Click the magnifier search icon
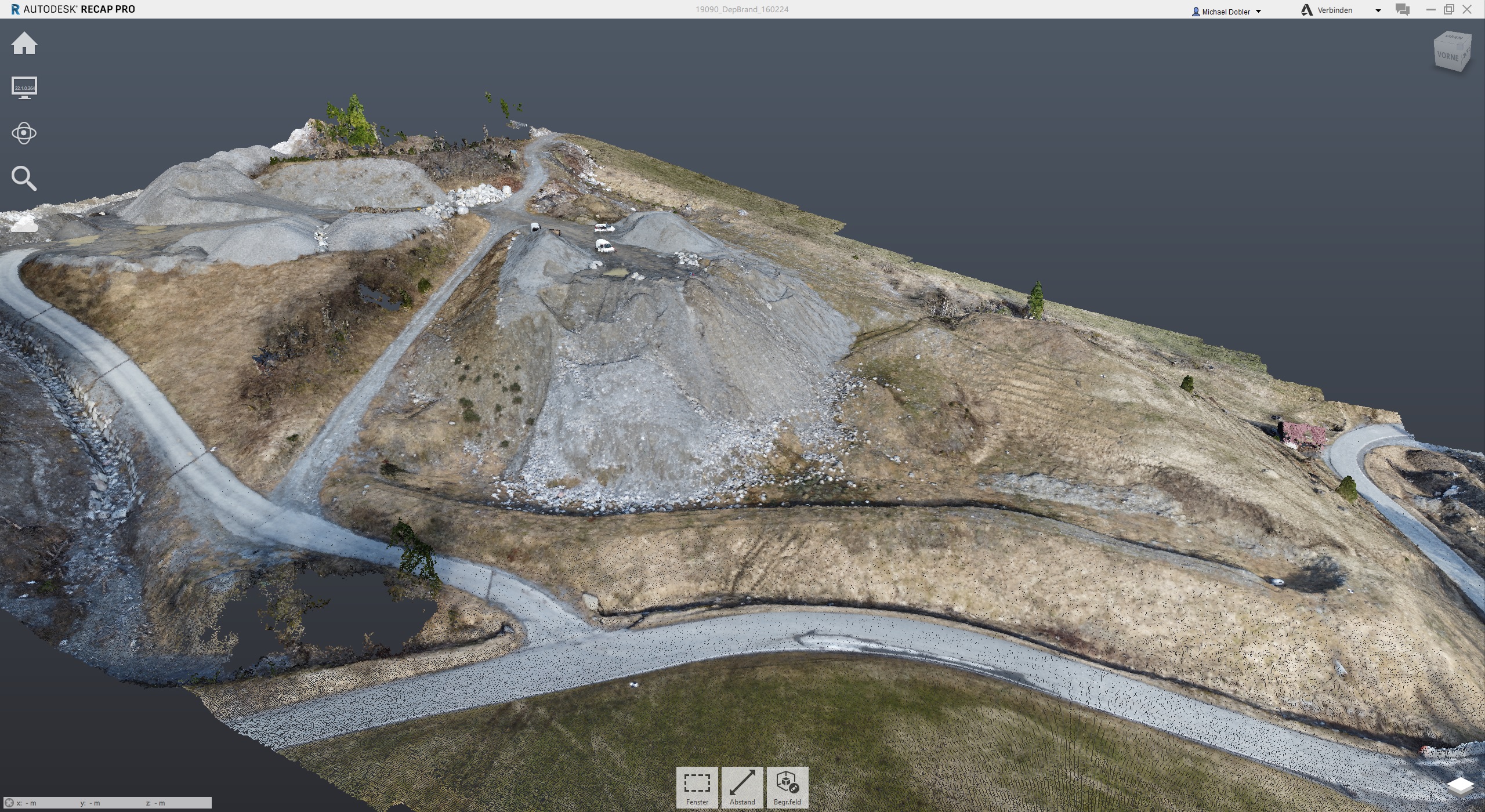 click(24, 179)
